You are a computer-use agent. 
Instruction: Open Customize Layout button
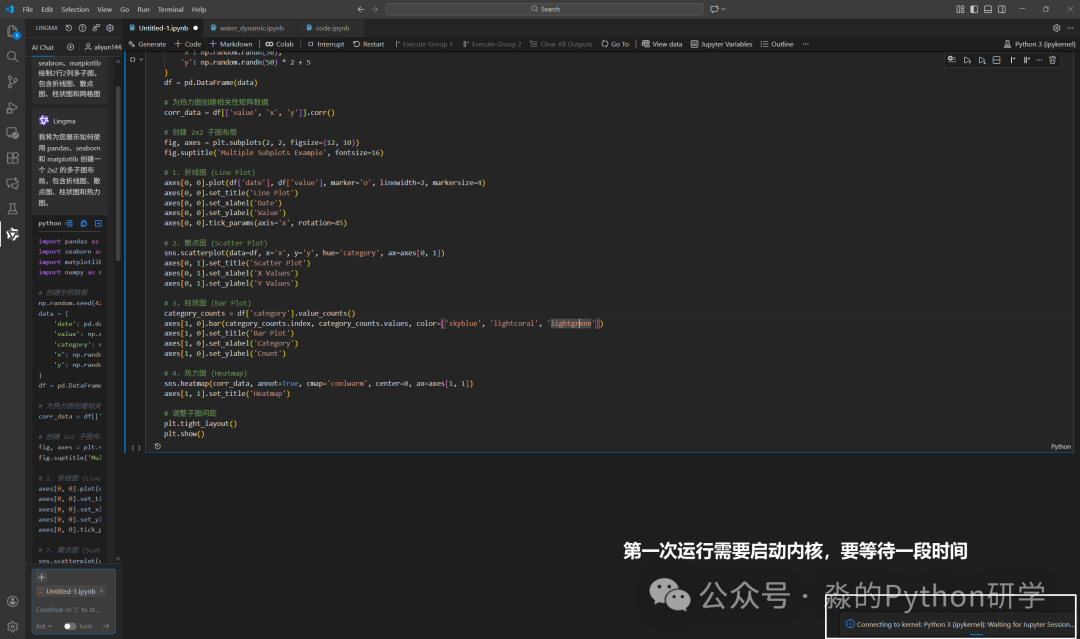(960, 9)
